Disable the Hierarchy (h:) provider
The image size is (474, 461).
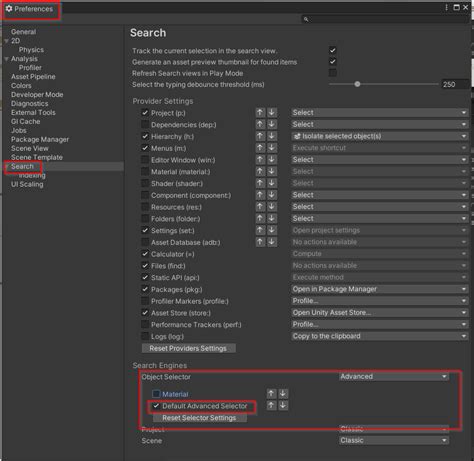(145, 136)
